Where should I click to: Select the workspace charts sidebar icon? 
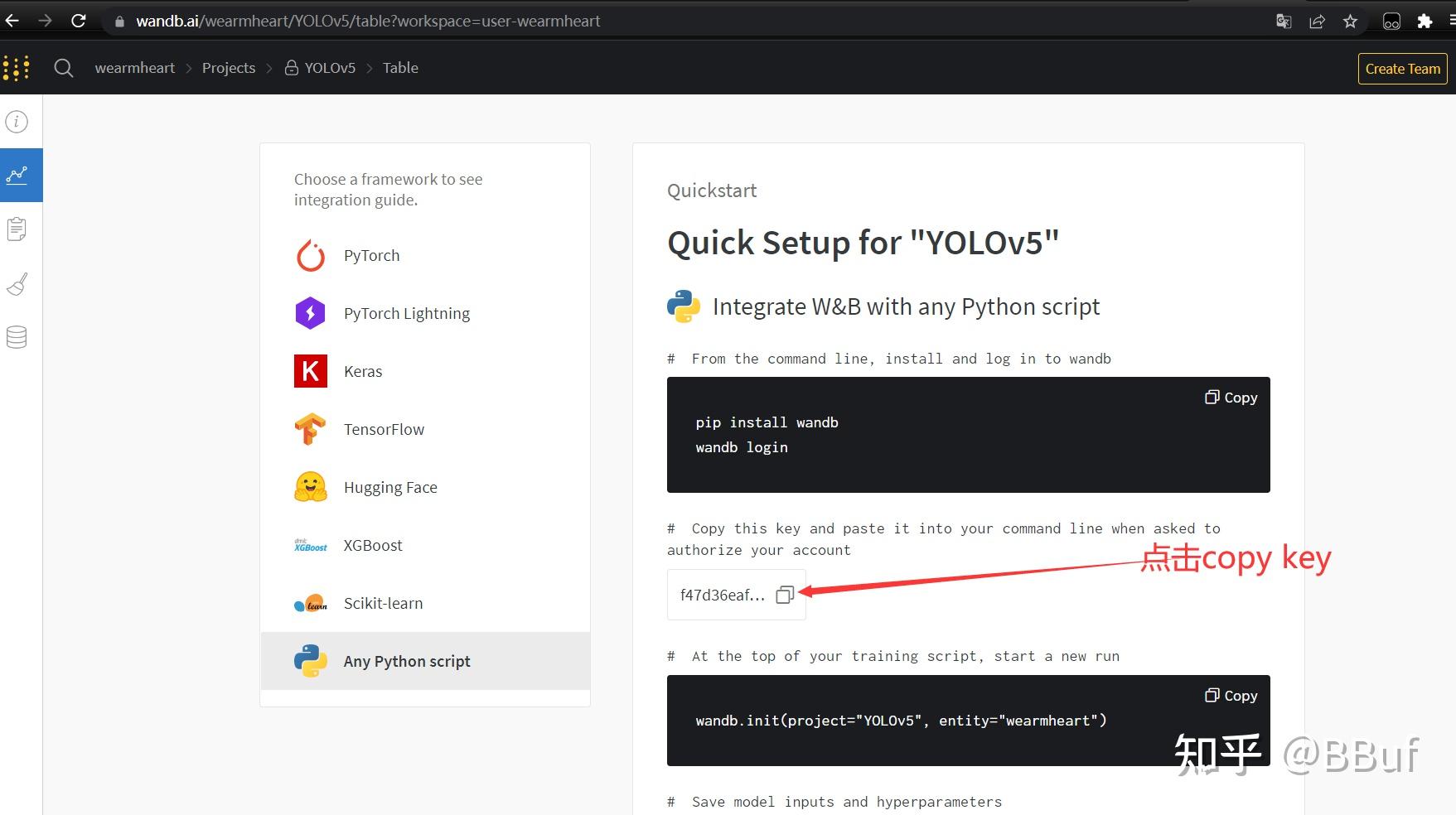coord(17,175)
